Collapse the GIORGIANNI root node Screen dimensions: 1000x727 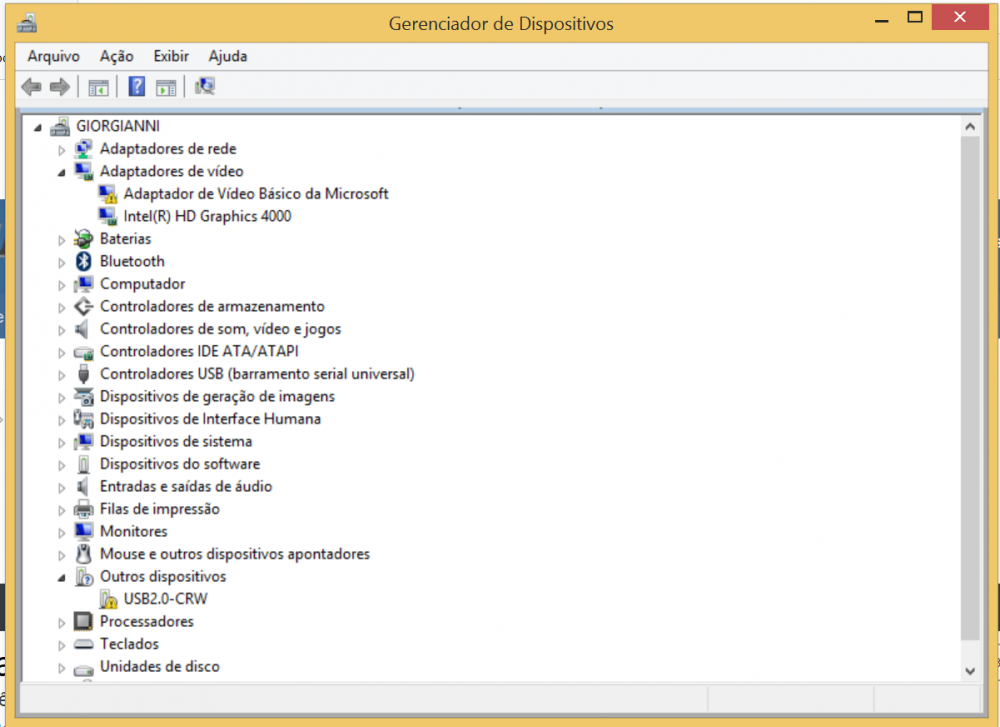[38, 128]
